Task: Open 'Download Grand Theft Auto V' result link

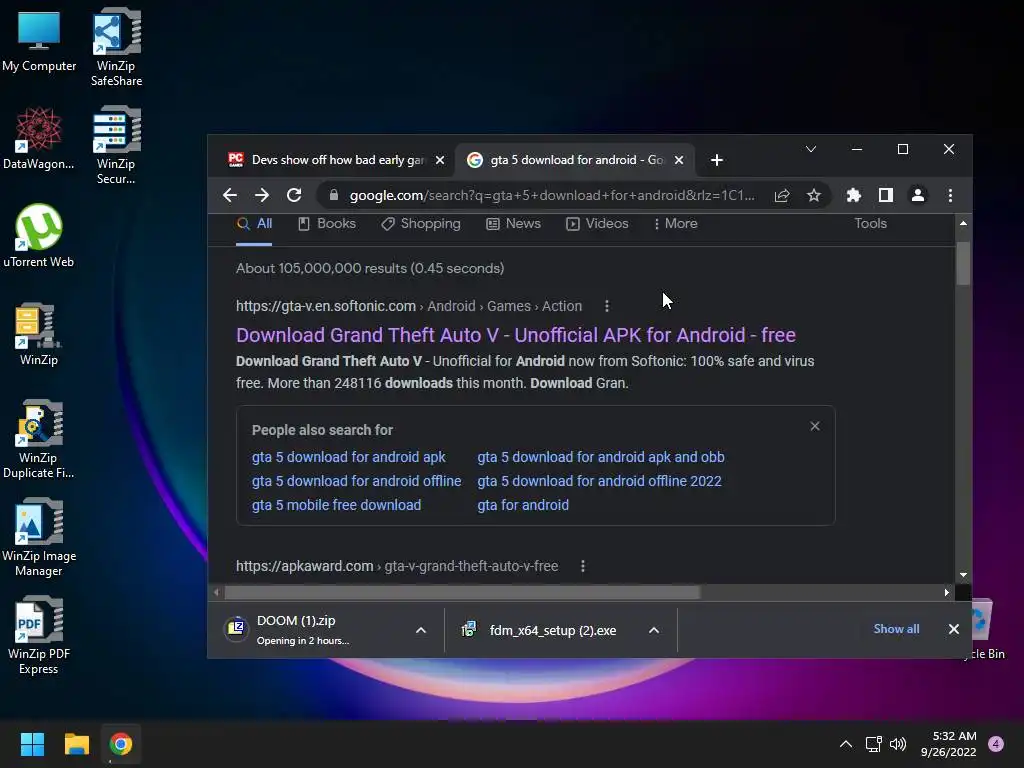Action: [x=516, y=335]
